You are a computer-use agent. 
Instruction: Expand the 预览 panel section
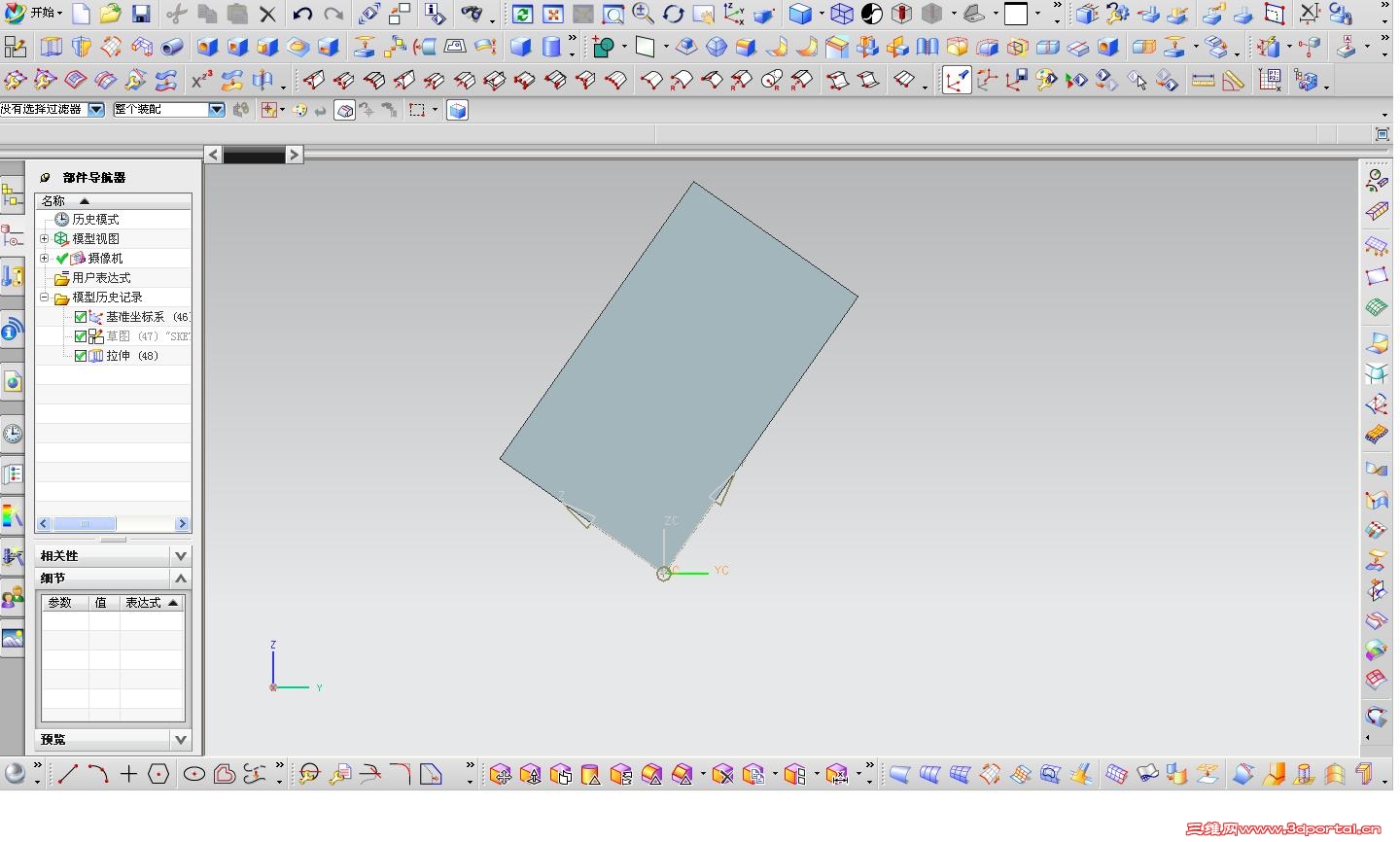[181, 740]
